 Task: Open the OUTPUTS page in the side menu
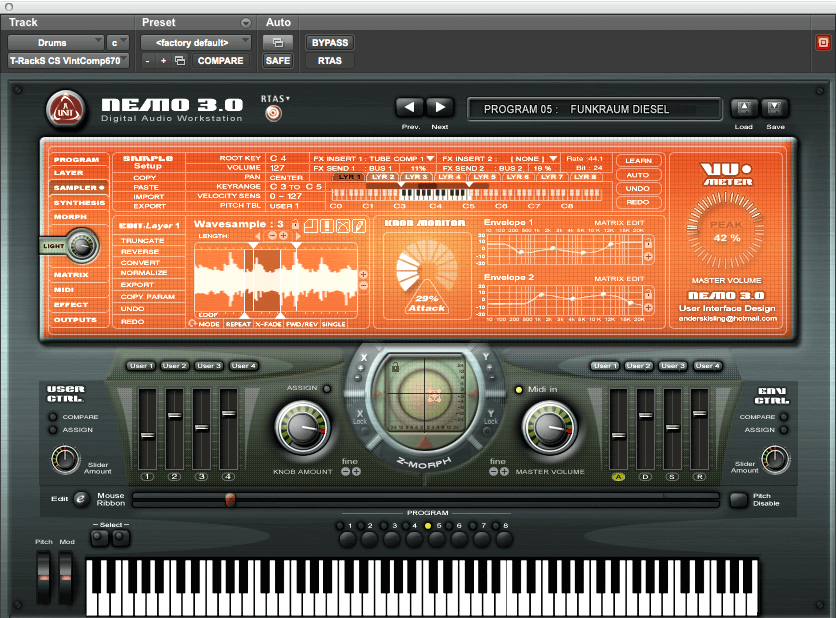coord(75,319)
